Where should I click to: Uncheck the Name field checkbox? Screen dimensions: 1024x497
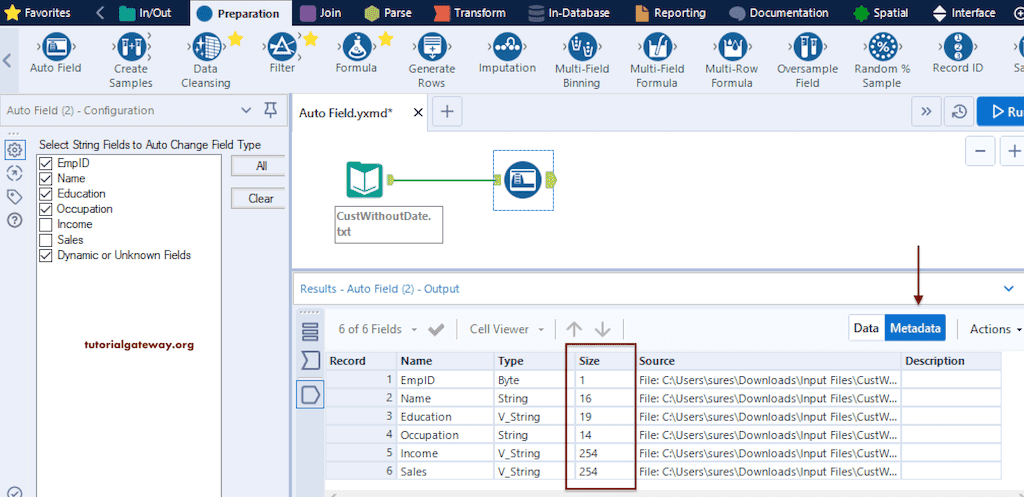pos(46,178)
